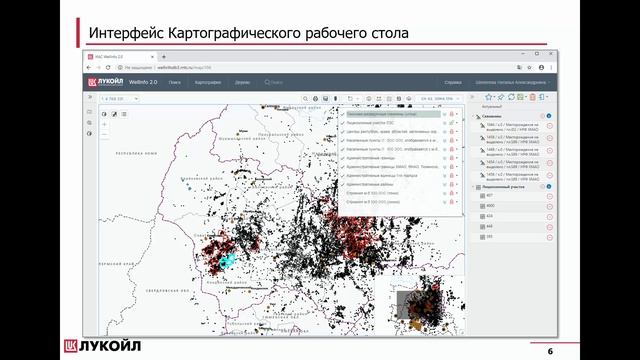Toggle the highlighted layers button in map toolbar

(325, 99)
